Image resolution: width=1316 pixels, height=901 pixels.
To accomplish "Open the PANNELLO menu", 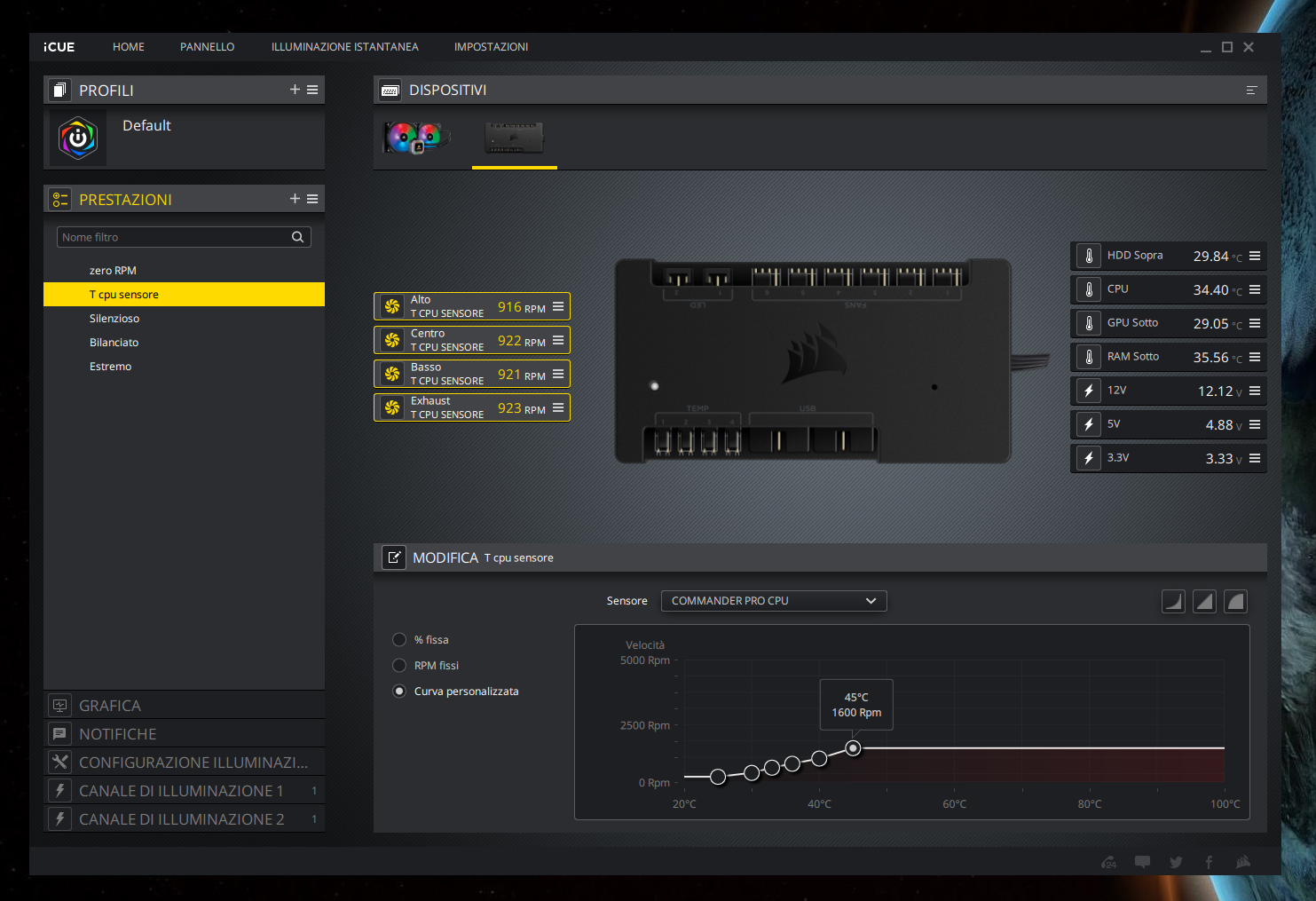I will coord(208,47).
